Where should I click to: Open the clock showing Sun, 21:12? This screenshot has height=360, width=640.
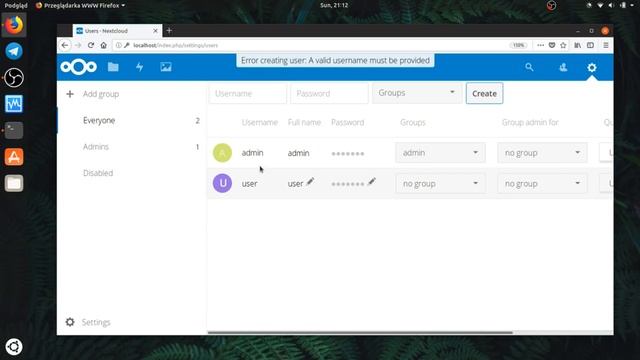334,5
